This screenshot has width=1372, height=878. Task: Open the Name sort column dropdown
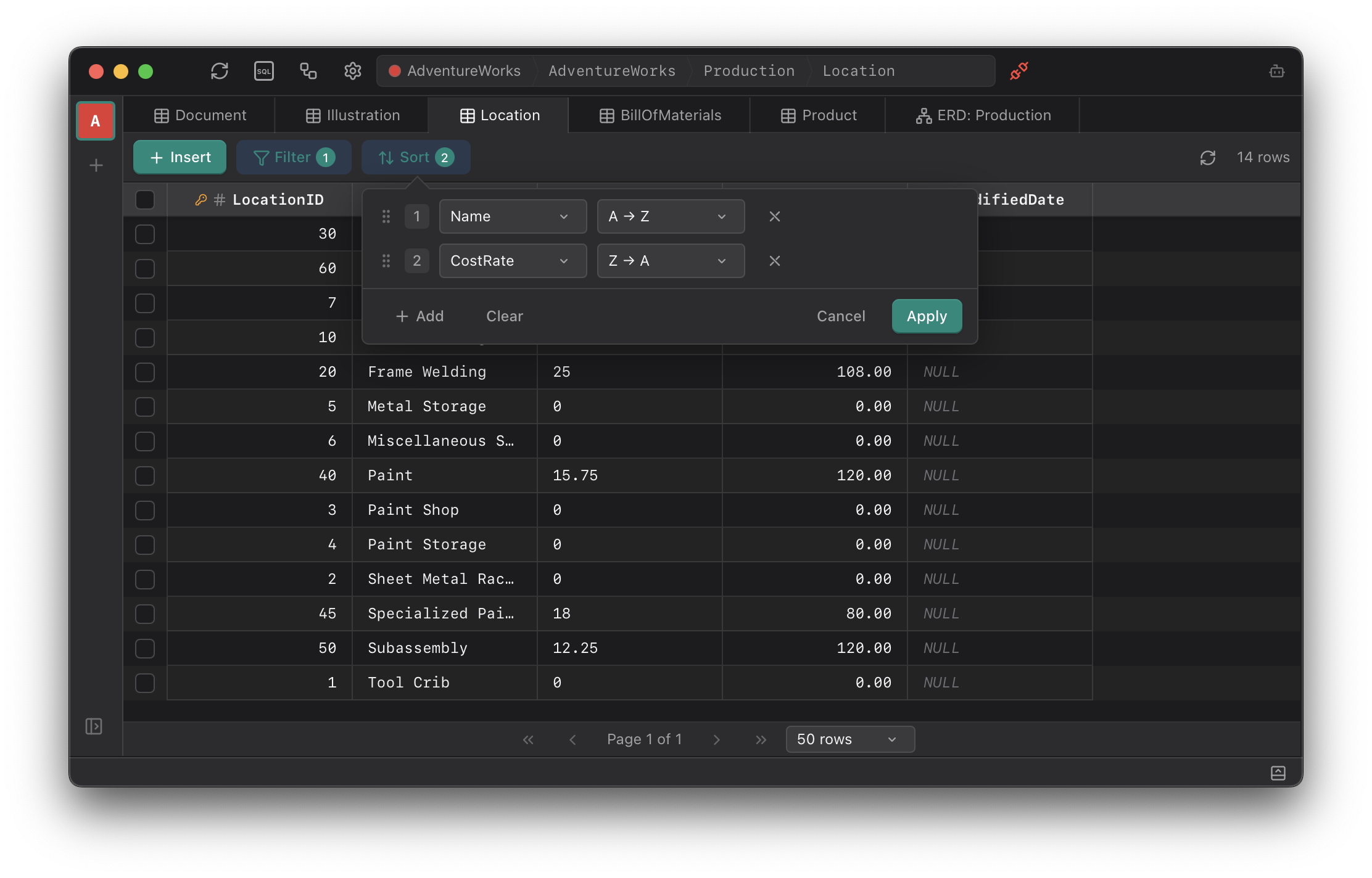[x=512, y=216]
